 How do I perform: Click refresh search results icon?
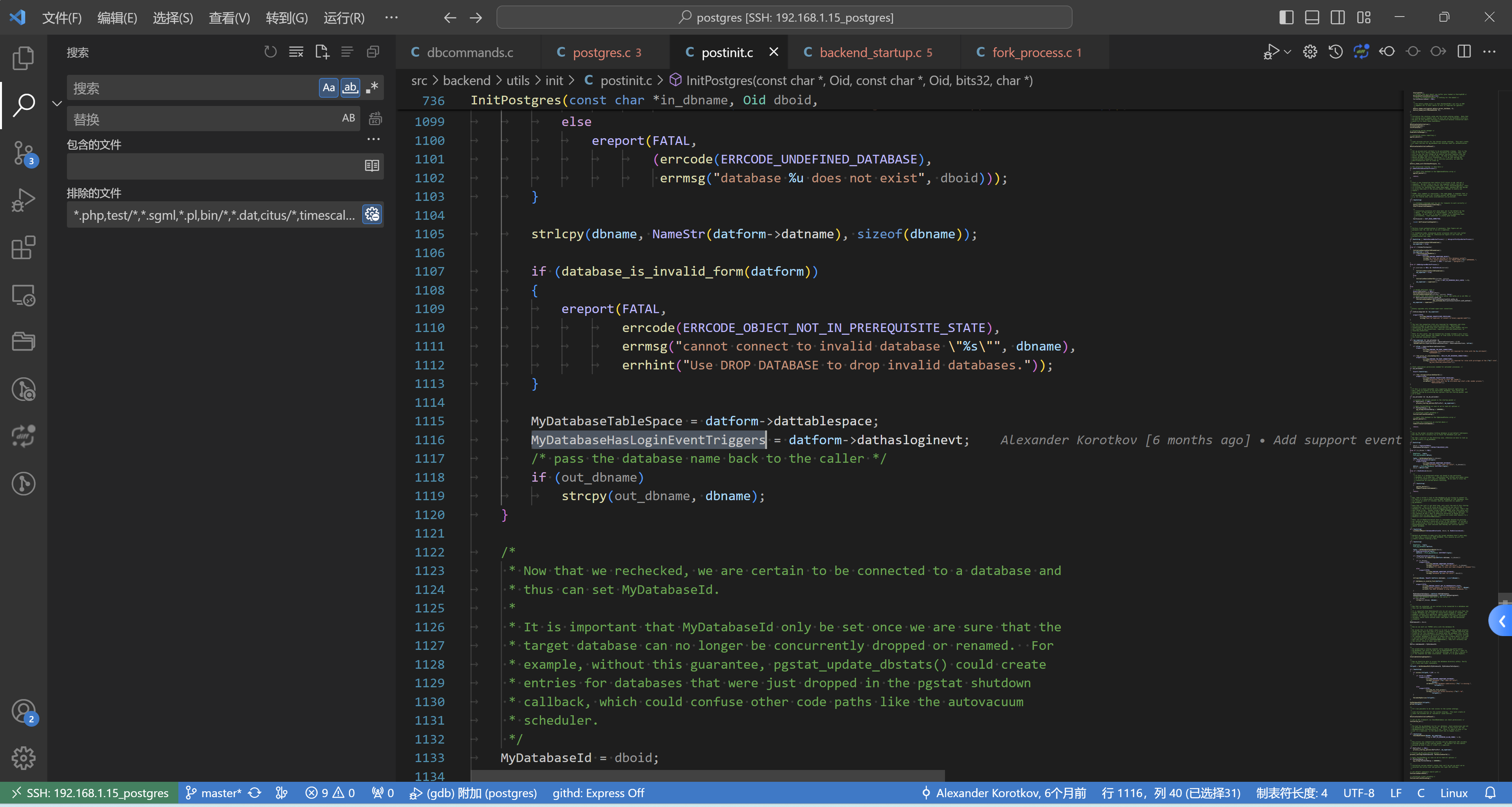click(x=270, y=52)
